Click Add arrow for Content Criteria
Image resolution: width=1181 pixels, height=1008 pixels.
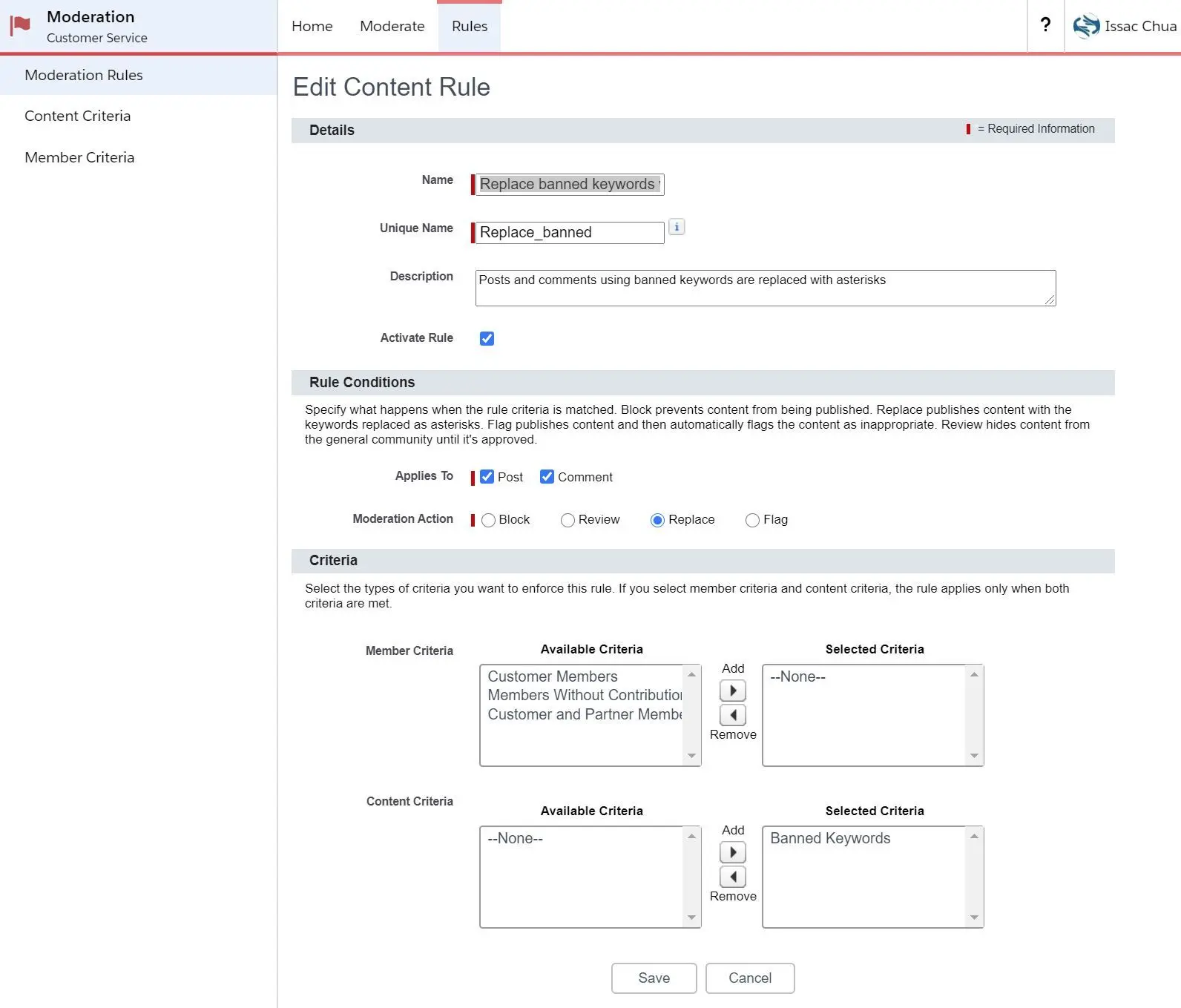(733, 852)
